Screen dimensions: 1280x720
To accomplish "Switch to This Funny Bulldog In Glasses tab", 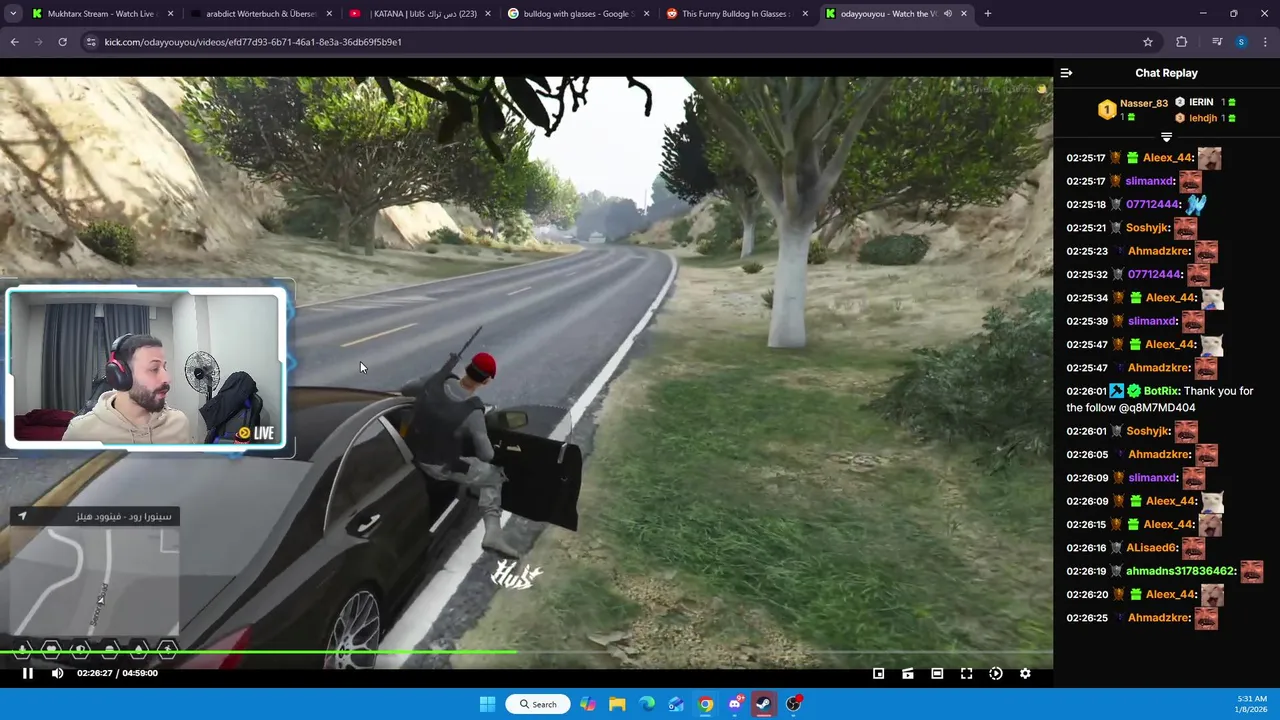I will [736, 14].
